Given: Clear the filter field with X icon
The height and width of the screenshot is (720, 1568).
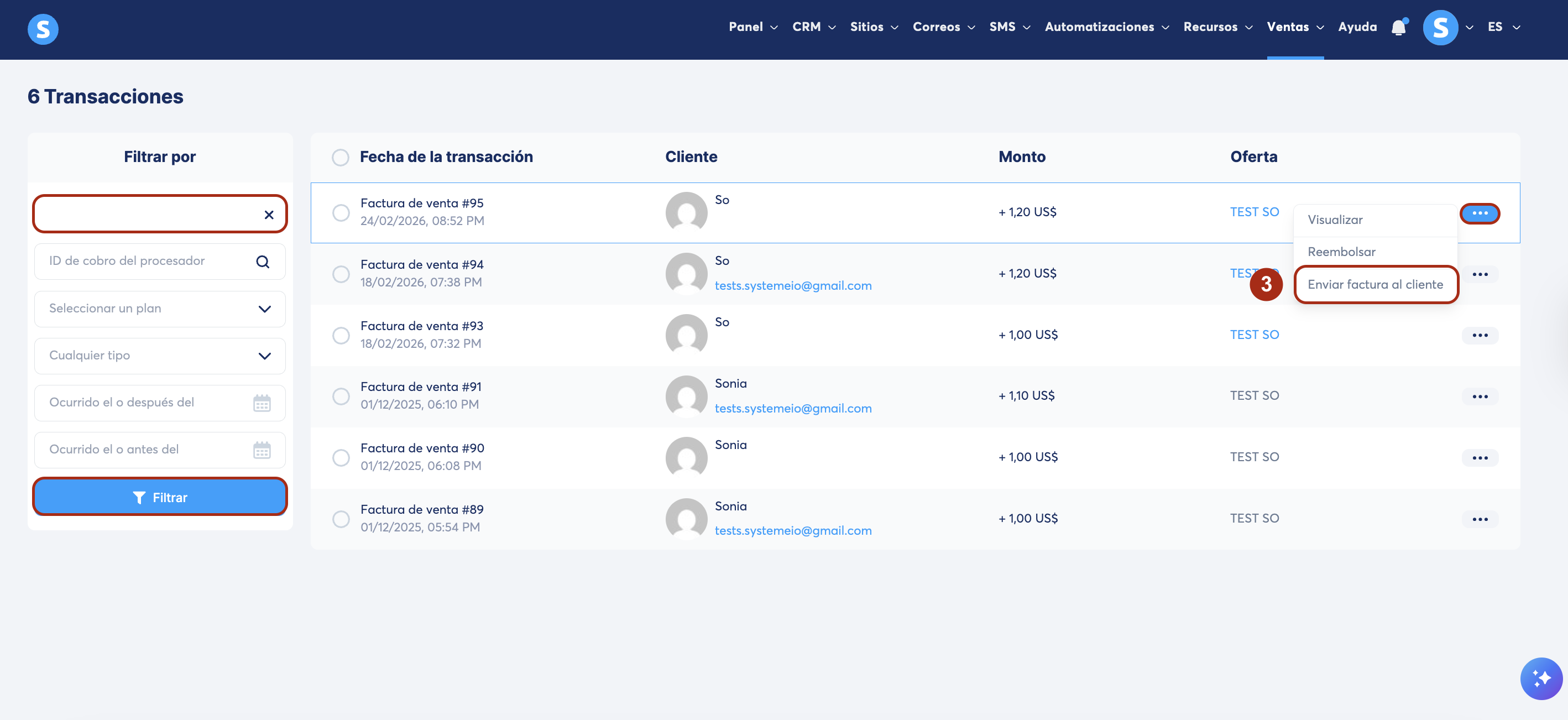Looking at the screenshot, I should 269,214.
